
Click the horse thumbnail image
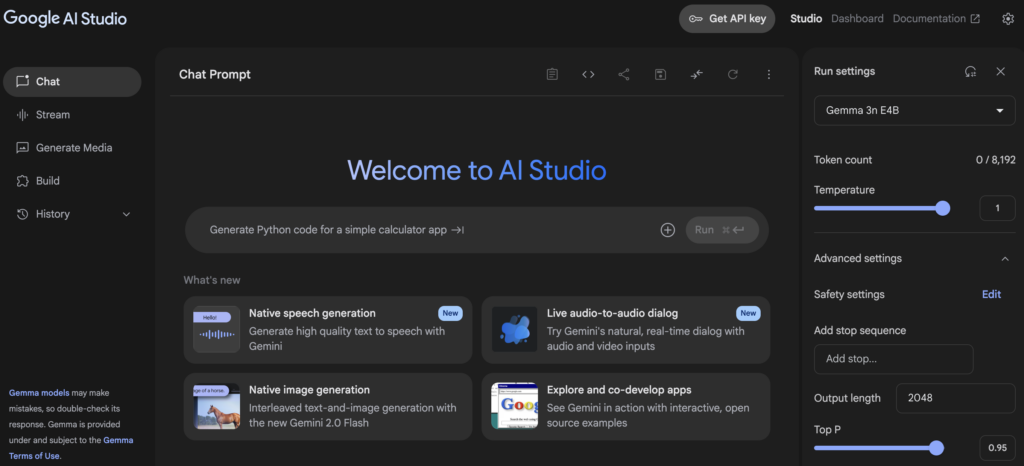(216, 406)
